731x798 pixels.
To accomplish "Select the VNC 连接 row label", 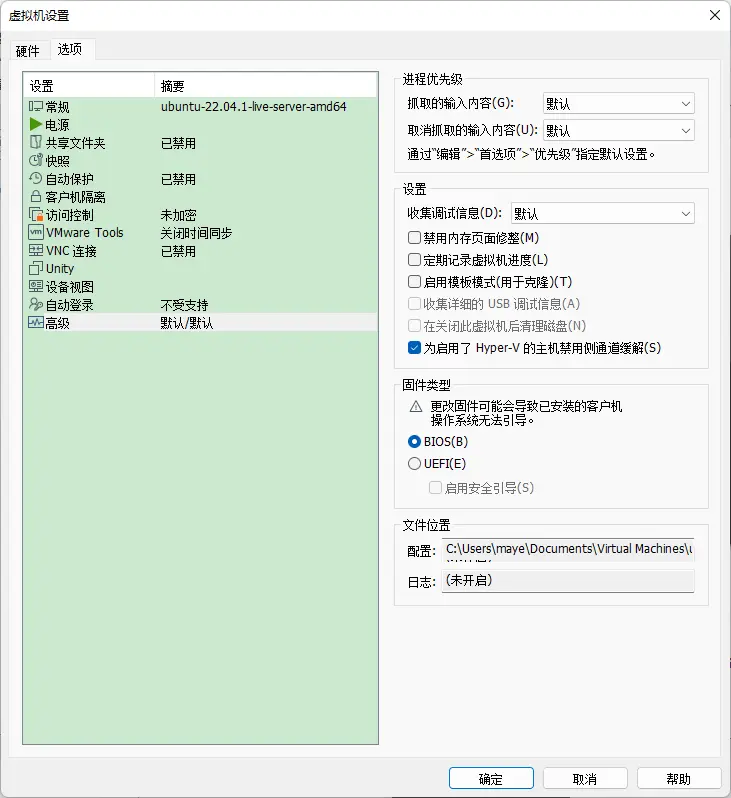I will [71, 251].
